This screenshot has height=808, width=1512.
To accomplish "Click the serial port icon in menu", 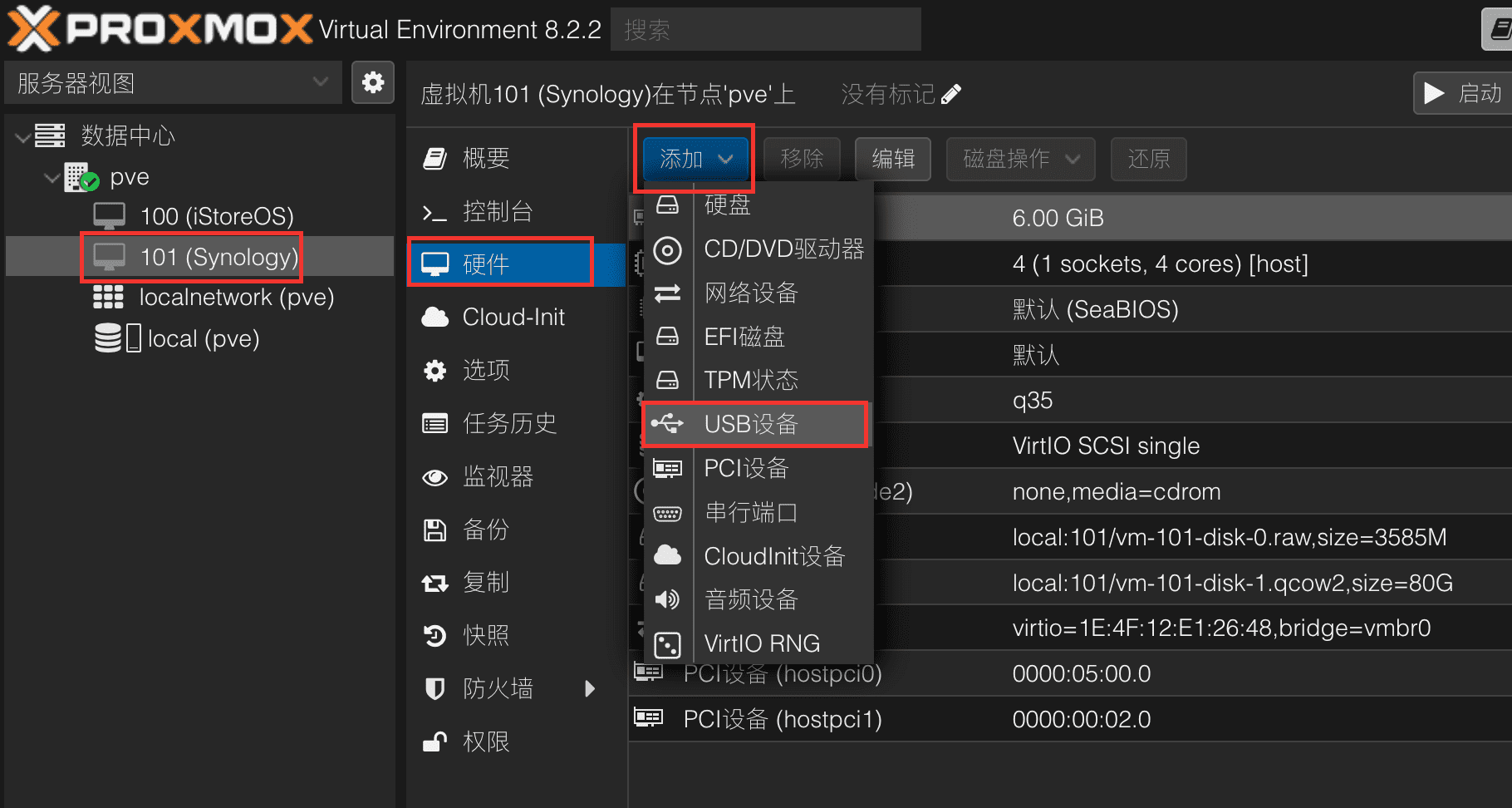I will [667, 513].
